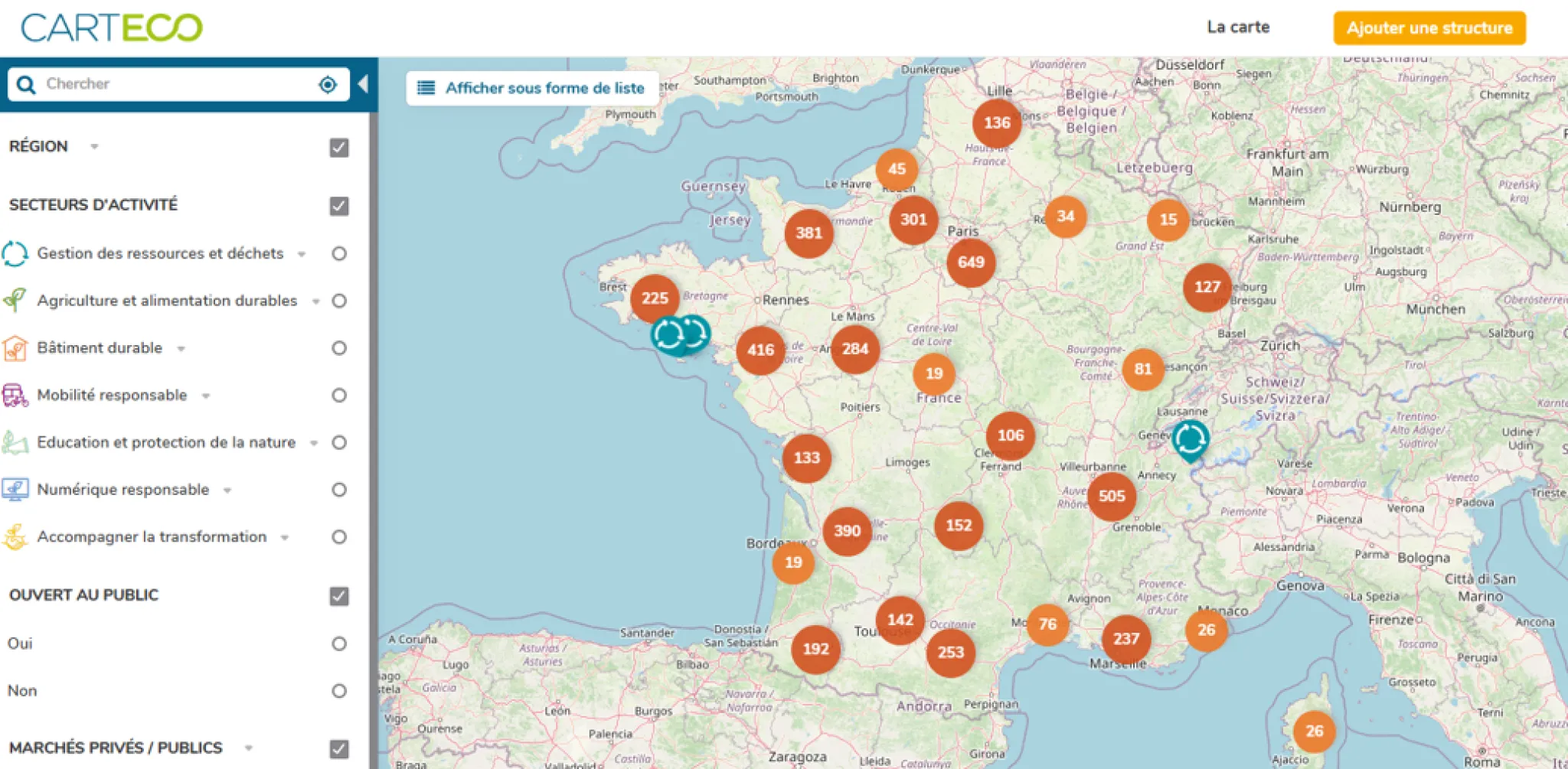Click the Mobilité responsable vehicle icon
This screenshot has width=1568, height=769.
coord(15,395)
